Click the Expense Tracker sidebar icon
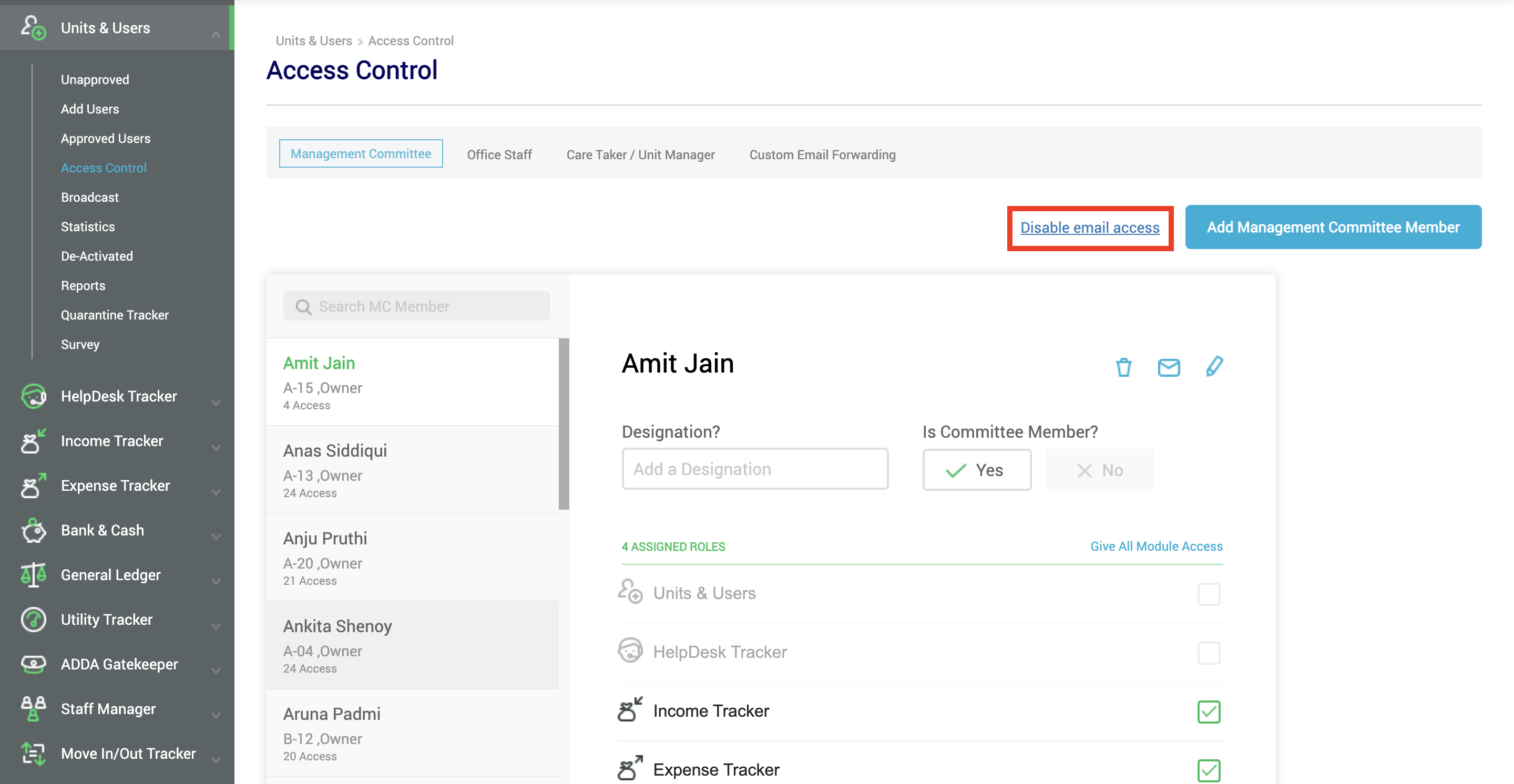Screen dimensions: 1514x784 (34, 486)
